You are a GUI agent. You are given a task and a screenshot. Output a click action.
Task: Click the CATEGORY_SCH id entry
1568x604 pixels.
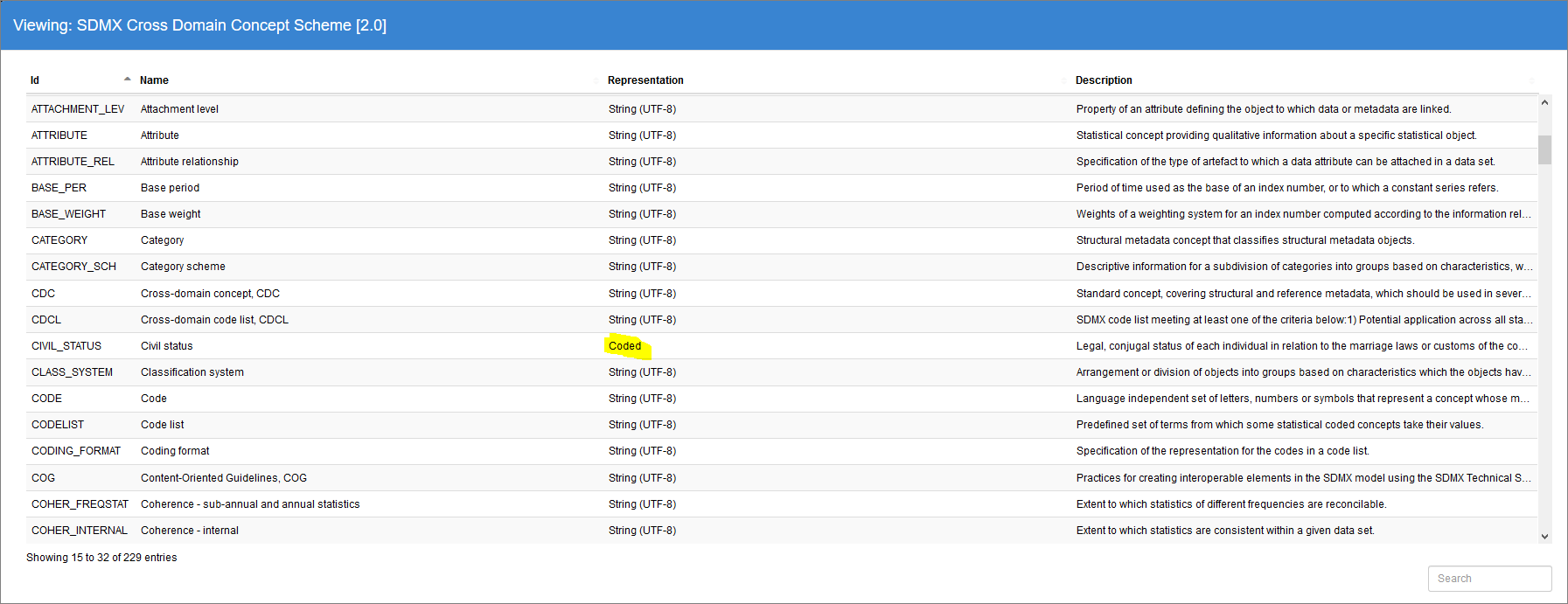click(73, 267)
